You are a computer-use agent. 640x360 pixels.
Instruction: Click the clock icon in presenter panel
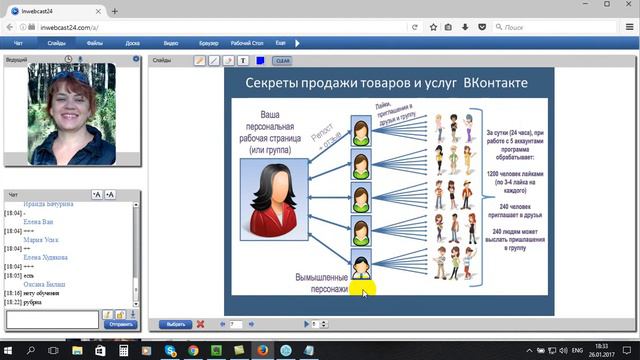pyautogui.click(x=68, y=59)
